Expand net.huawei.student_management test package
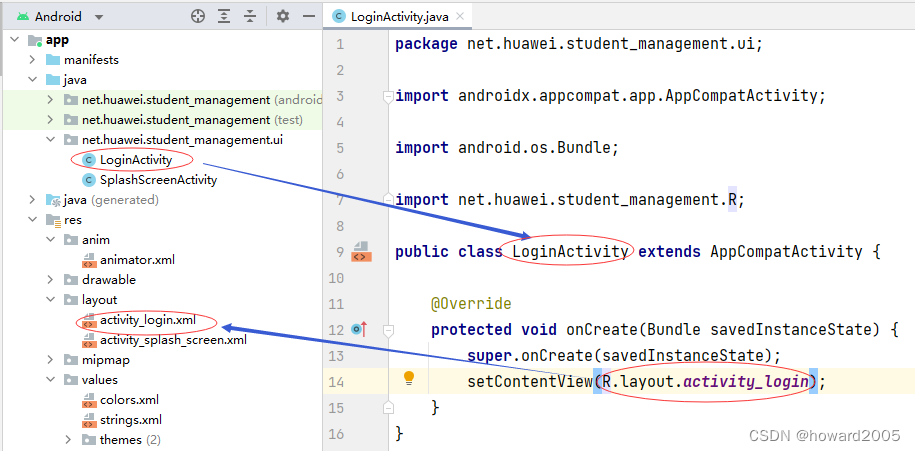The height and width of the screenshot is (451, 915). pyautogui.click(x=51, y=120)
